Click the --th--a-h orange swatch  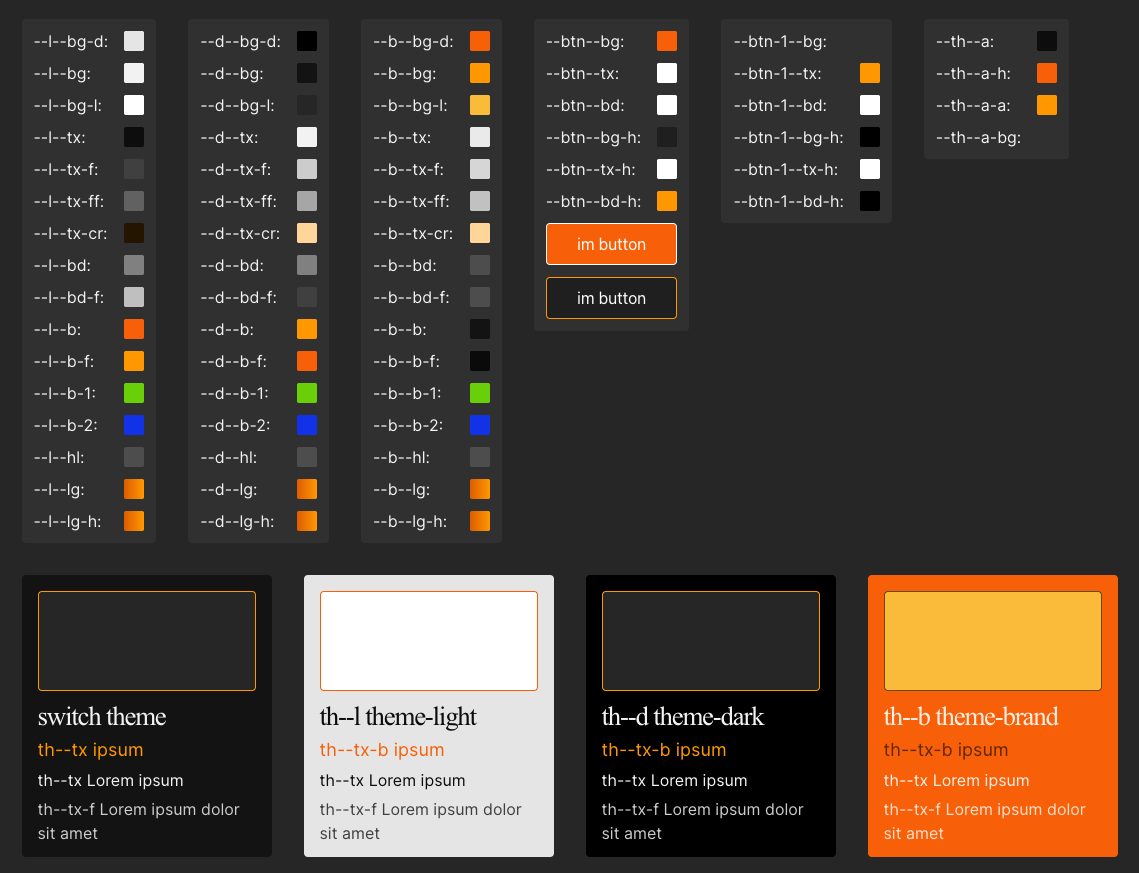(x=1047, y=73)
